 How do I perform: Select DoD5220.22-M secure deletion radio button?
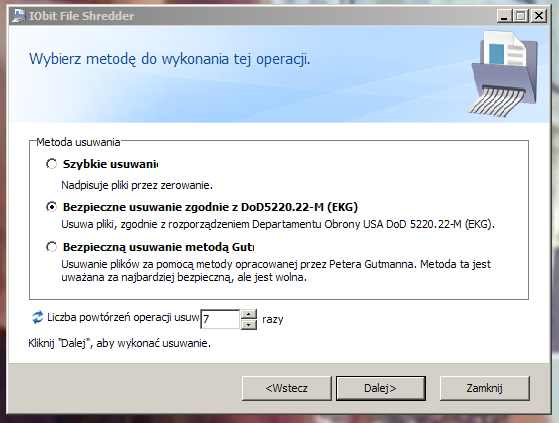tap(52, 207)
